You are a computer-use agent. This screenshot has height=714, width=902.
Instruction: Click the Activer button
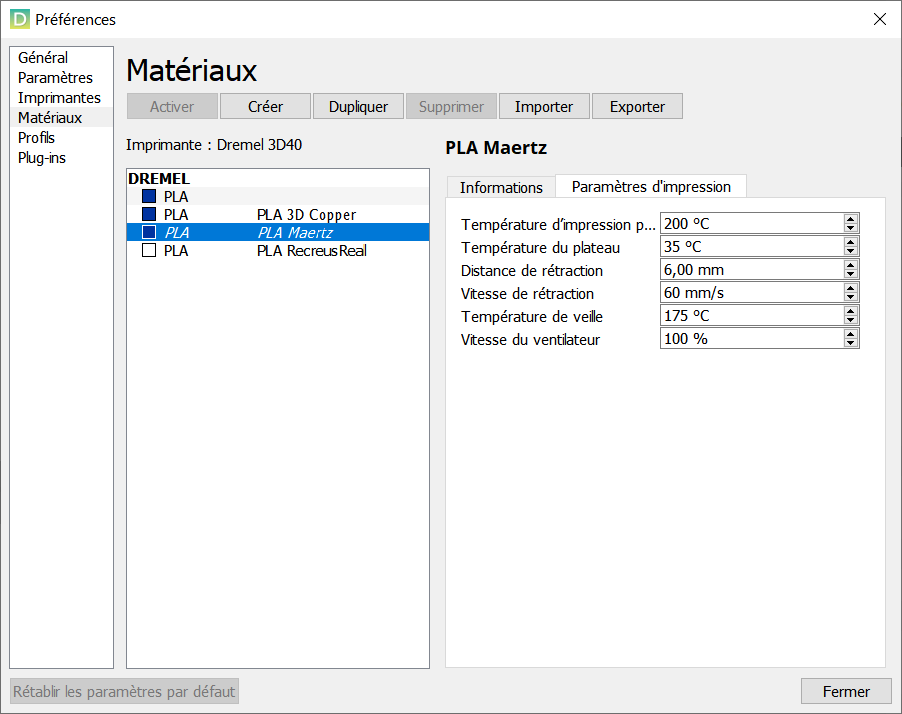tap(172, 106)
